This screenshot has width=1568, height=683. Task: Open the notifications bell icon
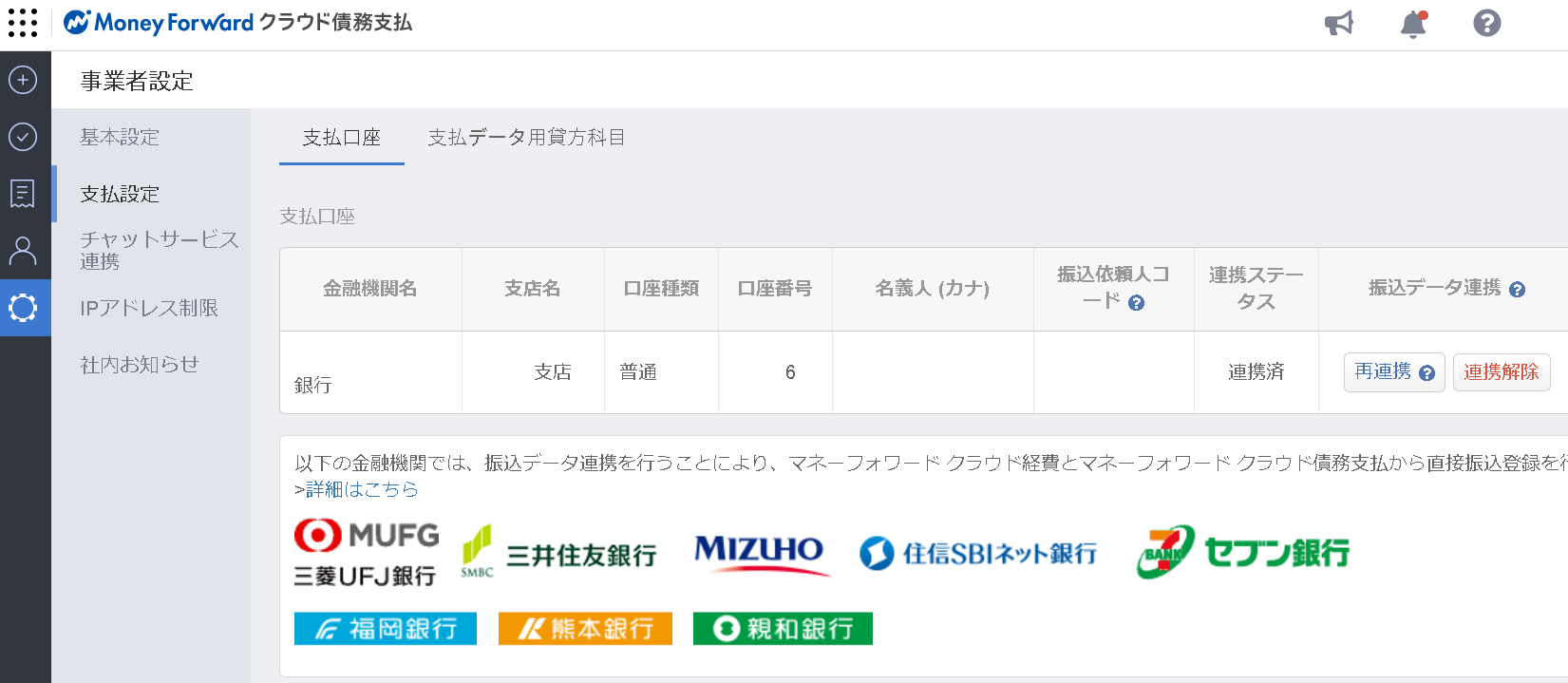coord(1413,24)
